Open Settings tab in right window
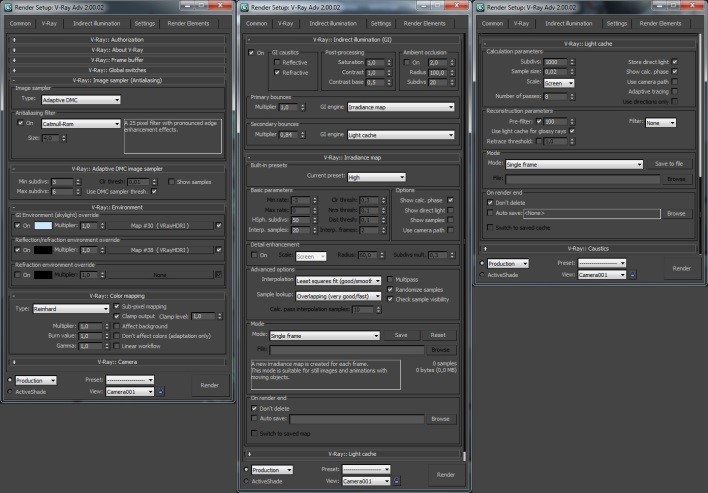Screen dimensions: 708x493 coord(616,23)
